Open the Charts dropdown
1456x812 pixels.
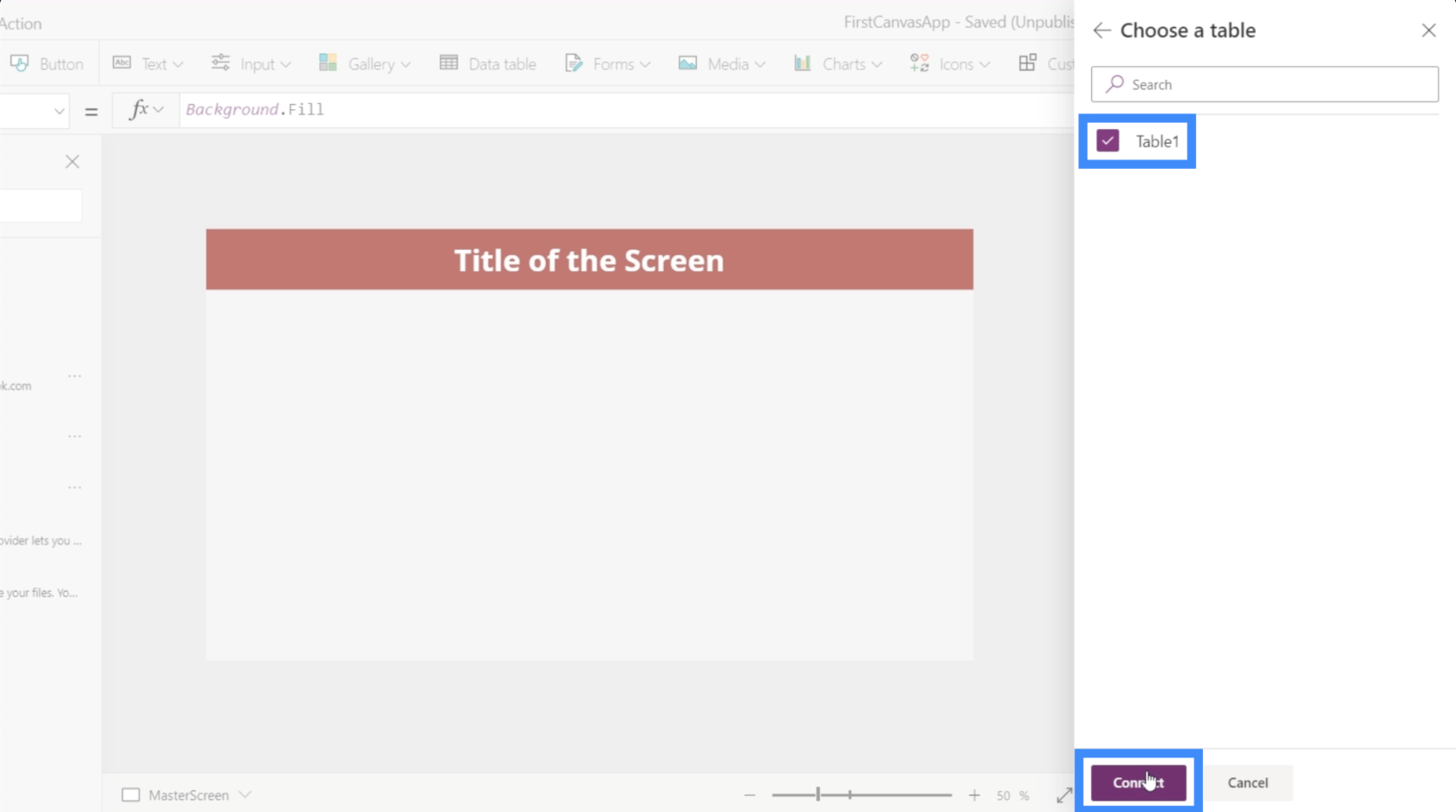(x=838, y=63)
